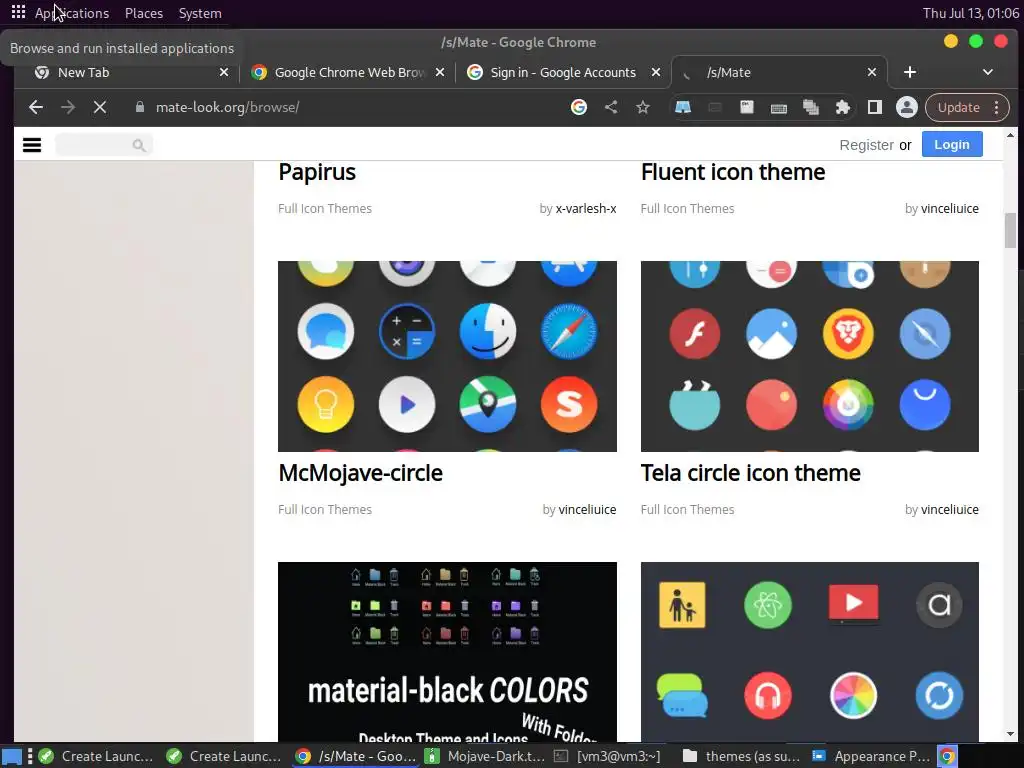Viewport: 1024px width, 768px height.
Task: Open the System menu
Action: (x=200, y=13)
